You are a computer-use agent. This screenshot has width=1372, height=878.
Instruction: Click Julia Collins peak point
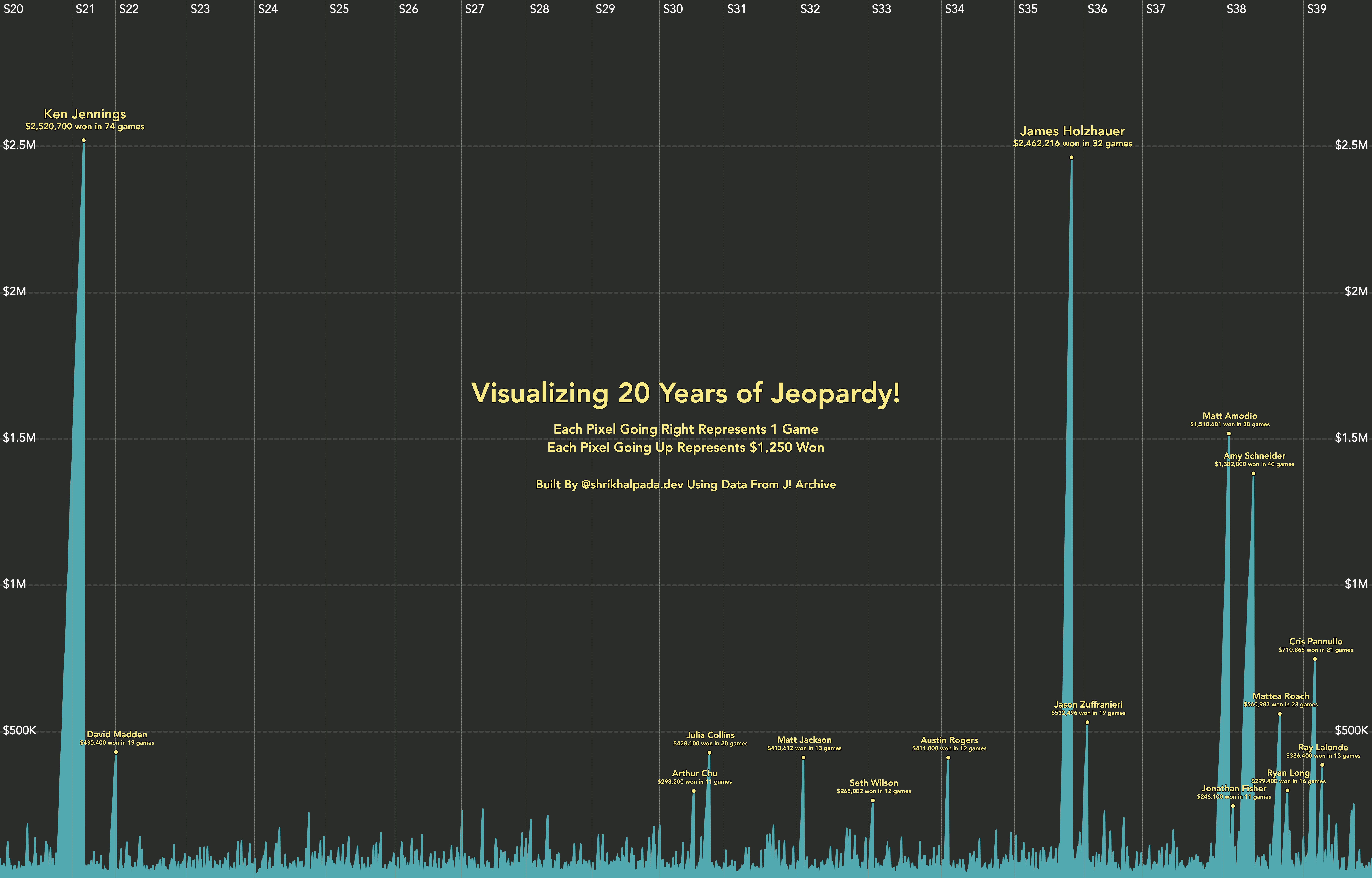pos(709,753)
